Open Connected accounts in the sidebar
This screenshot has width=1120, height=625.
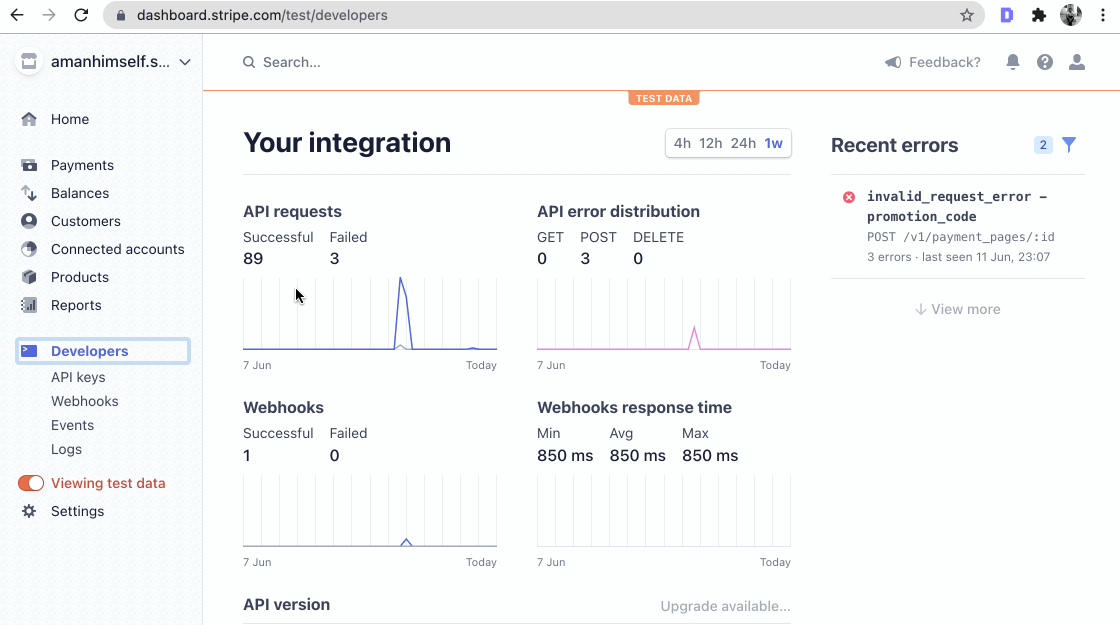[x=118, y=249]
